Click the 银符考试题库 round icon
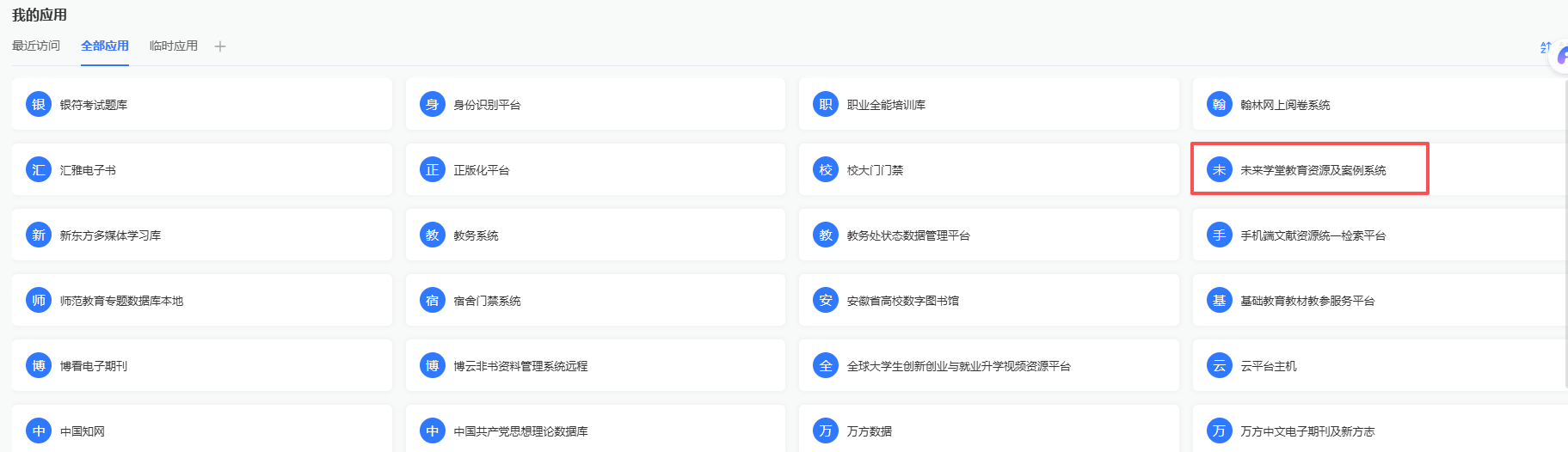This screenshot has height=452, width=1568. (x=39, y=105)
